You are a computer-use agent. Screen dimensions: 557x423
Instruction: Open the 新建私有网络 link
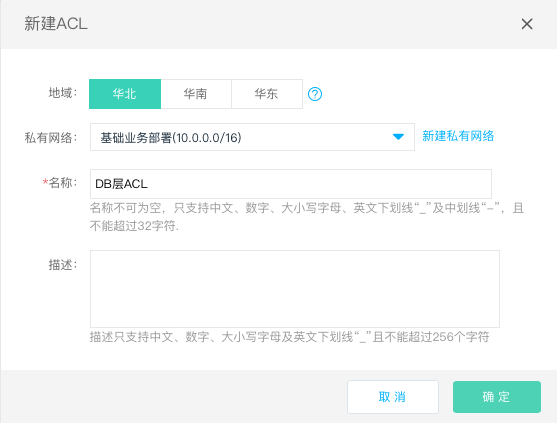point(458,136)
